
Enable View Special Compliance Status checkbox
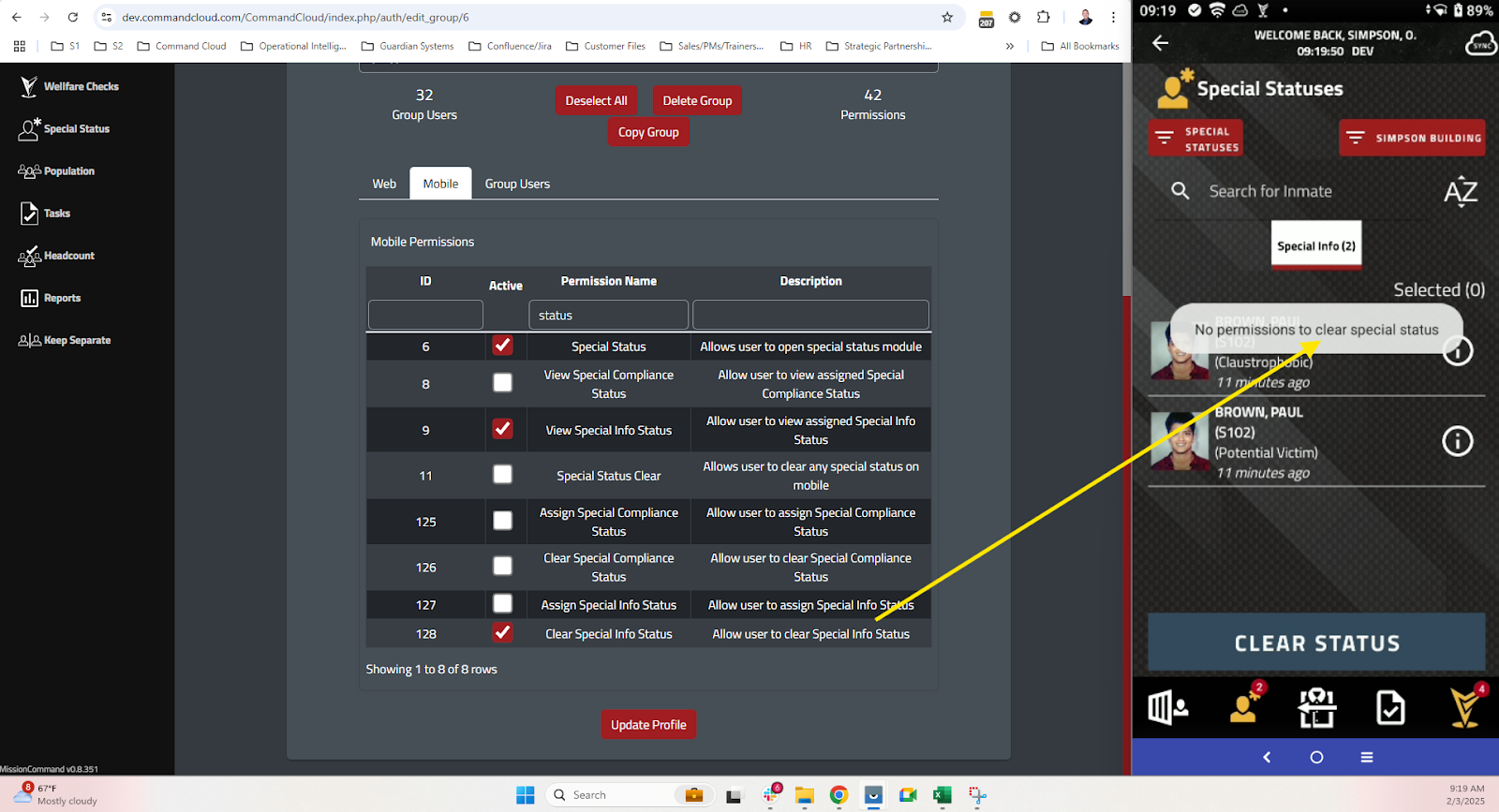pyautogui.click(x=503, y=383)
